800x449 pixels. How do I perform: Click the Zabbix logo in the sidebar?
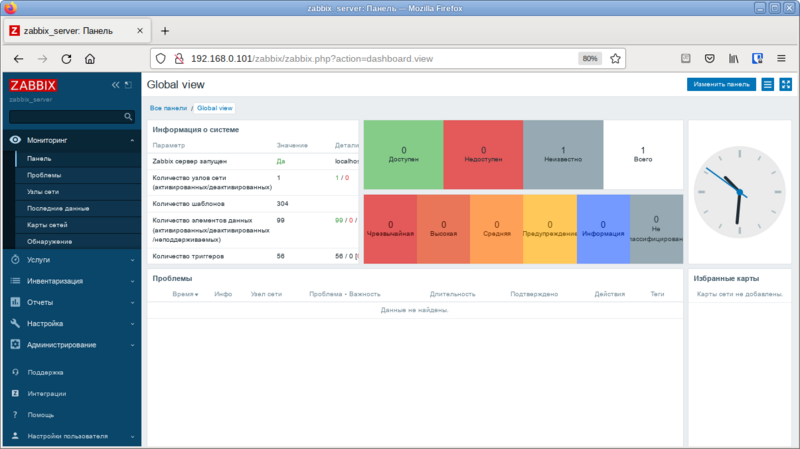click(x=33, y=85)
